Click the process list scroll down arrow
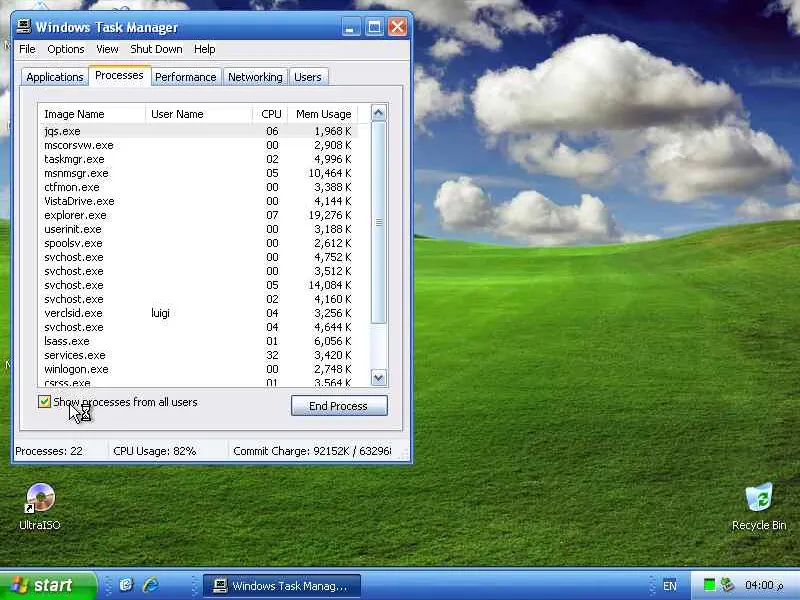This screenshot has height=600, width=800. pyautogui.click(x=378, y=378)
